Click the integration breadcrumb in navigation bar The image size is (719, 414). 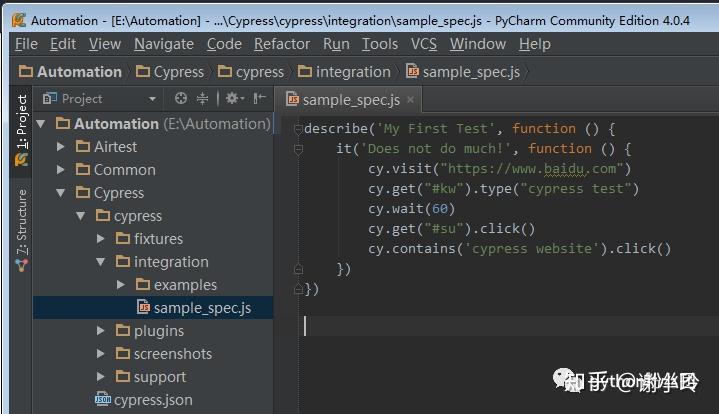pyautogui.click(x=351, y=72)
